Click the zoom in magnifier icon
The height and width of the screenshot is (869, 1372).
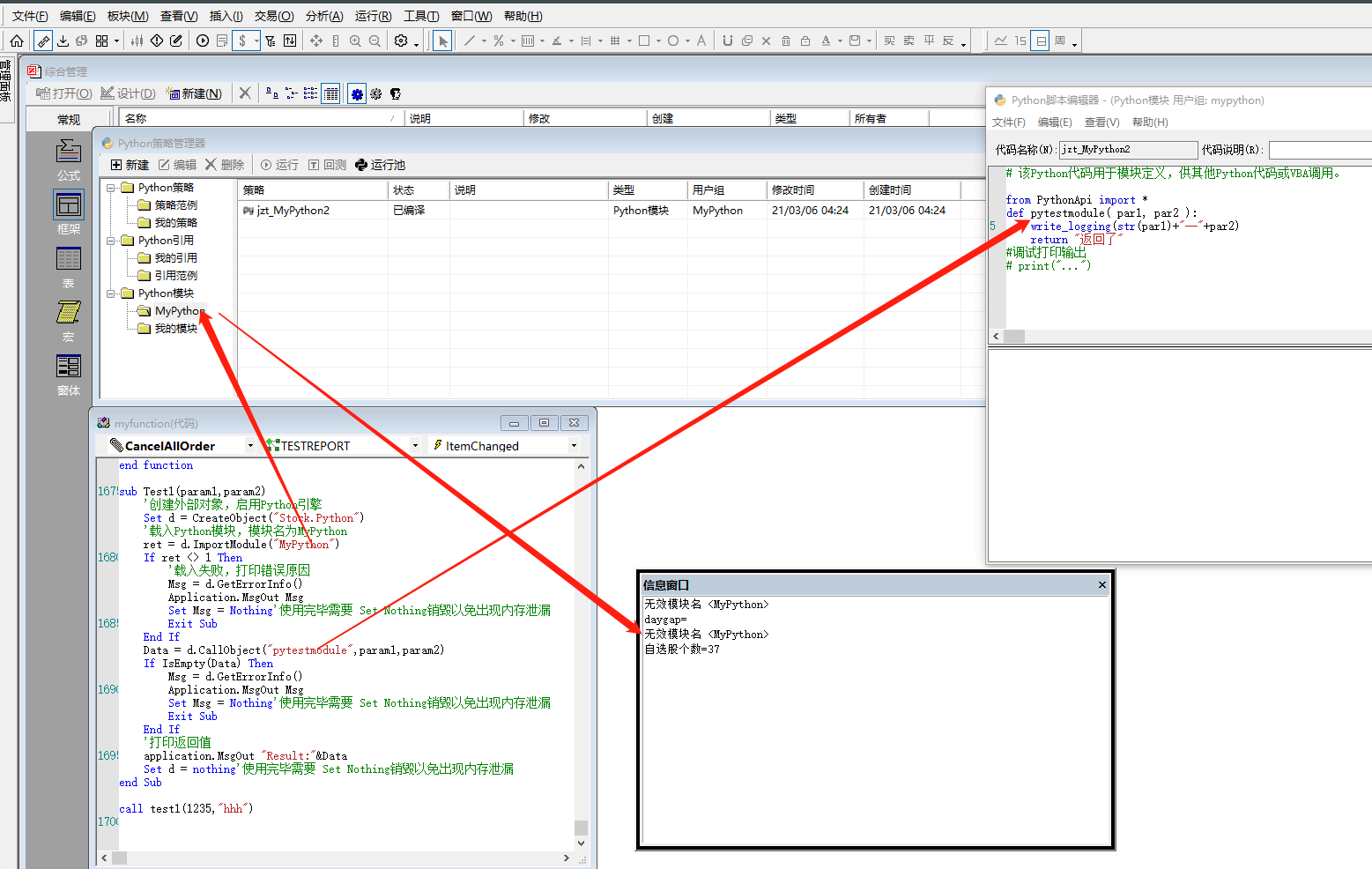[x=355, y=41]
